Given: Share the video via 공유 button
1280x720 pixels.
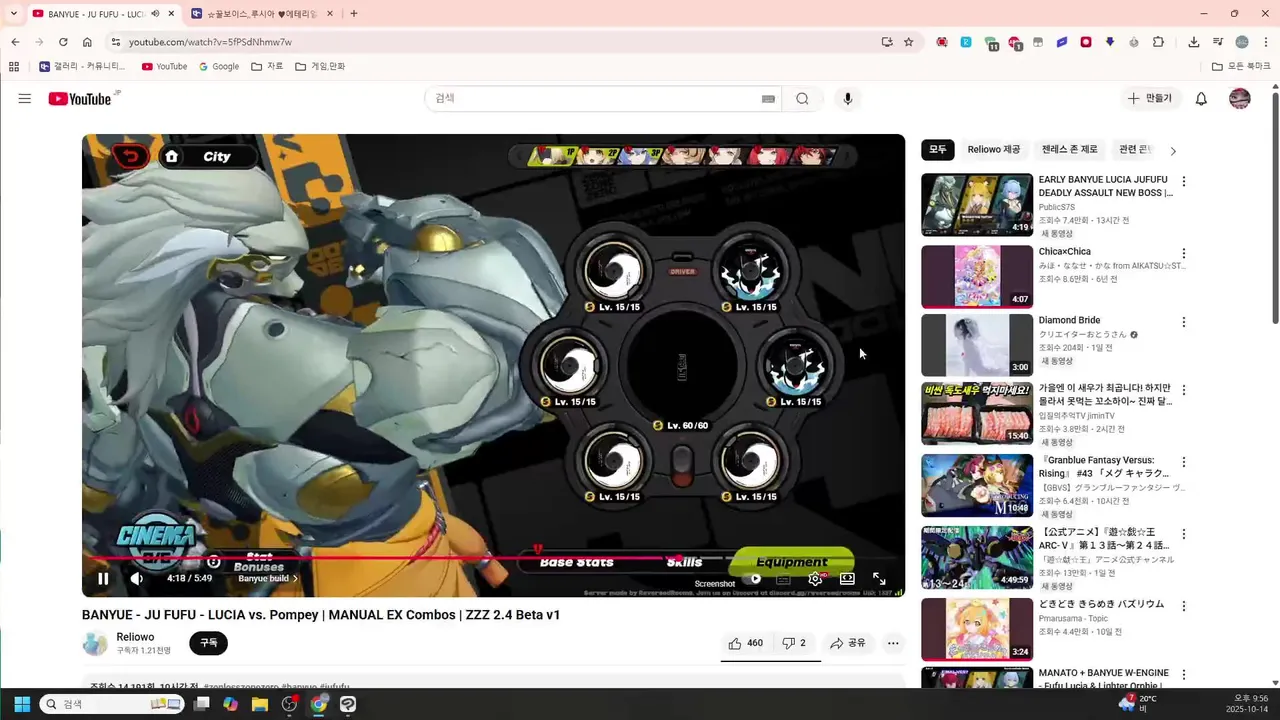Looking at the screenshot, I should (848, 643).
